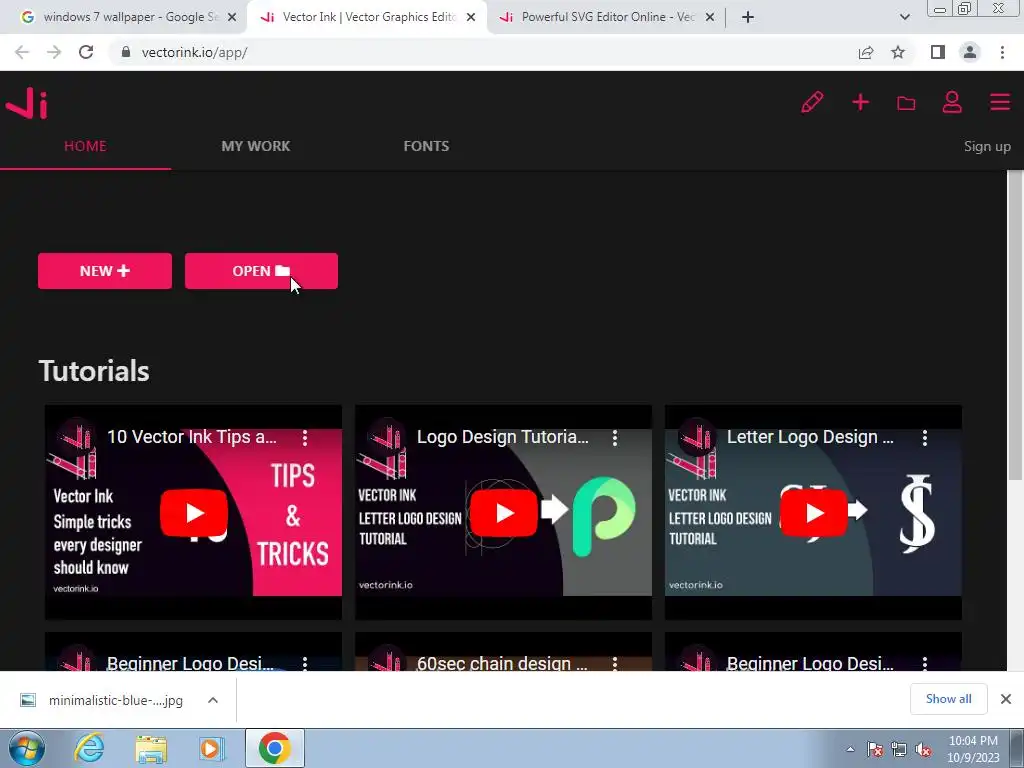Click Show all downloads
The height and width of the screenshot is (768, 1024).
coord(948,699)
